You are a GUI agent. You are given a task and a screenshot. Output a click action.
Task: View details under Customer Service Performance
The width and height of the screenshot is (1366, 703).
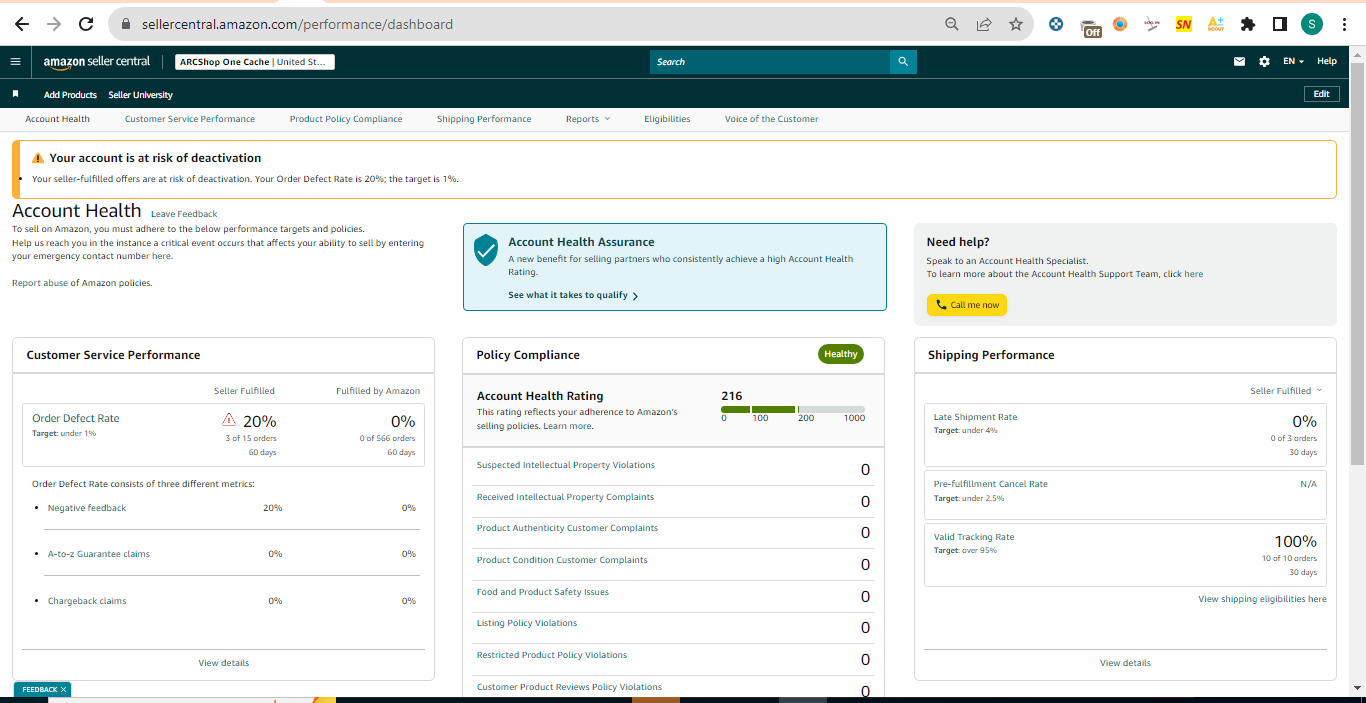click(224, 663)
